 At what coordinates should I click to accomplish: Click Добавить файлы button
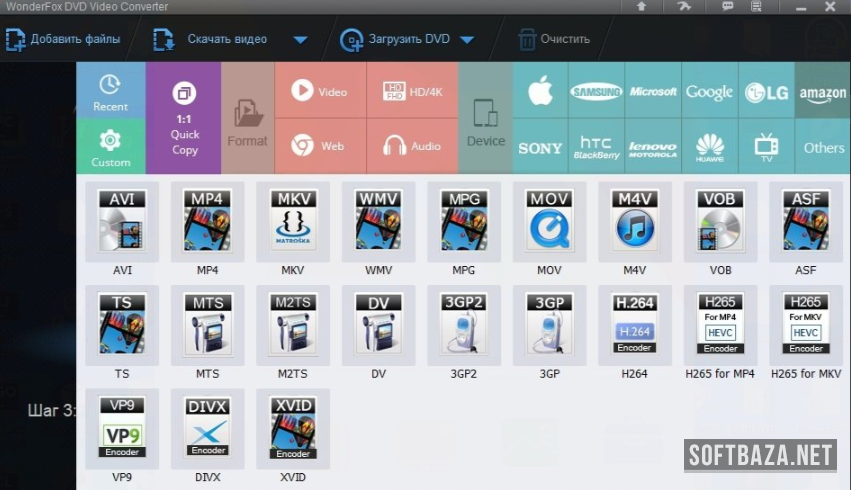coord(63,40)
